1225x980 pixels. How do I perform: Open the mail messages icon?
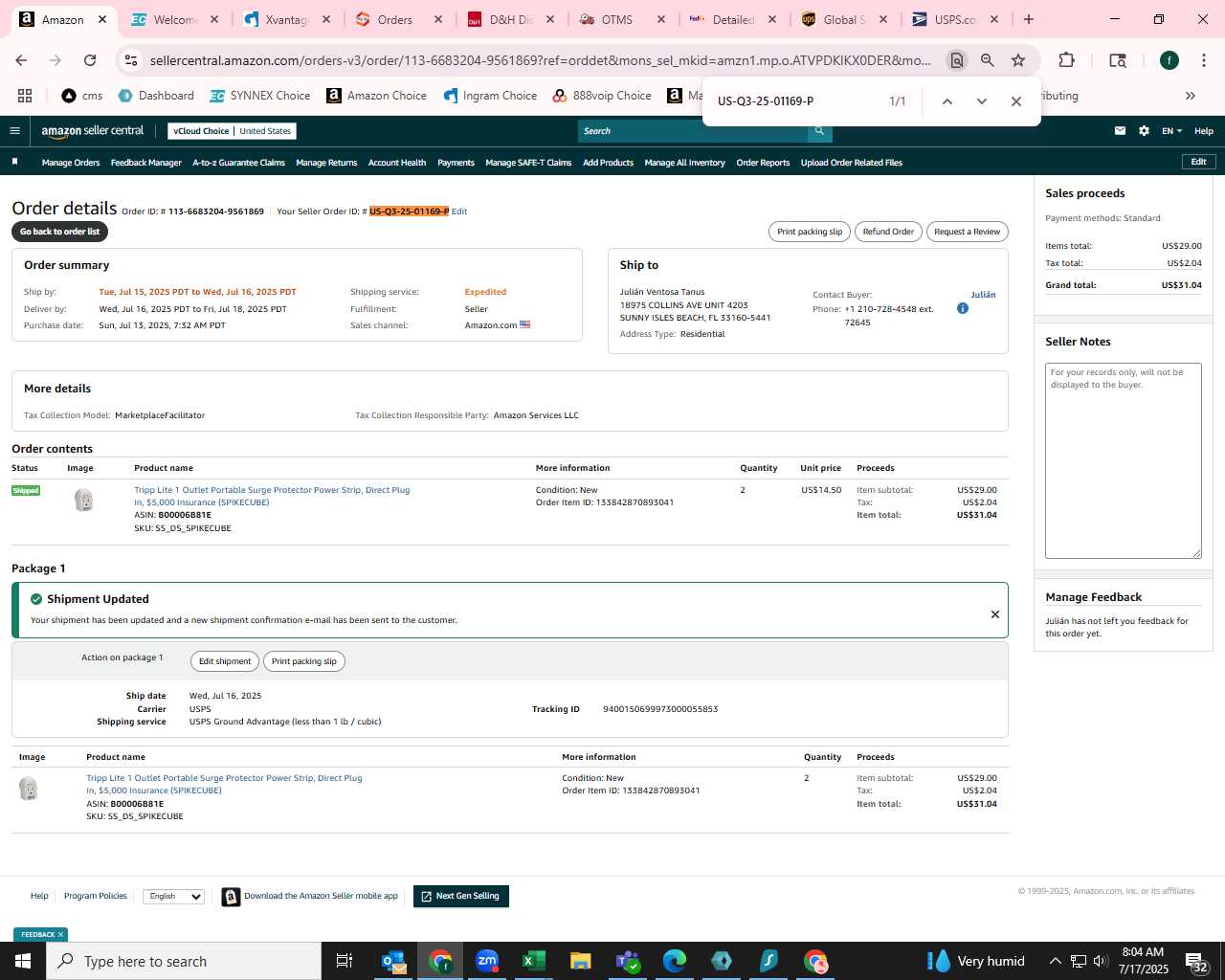pos(1120,131)
